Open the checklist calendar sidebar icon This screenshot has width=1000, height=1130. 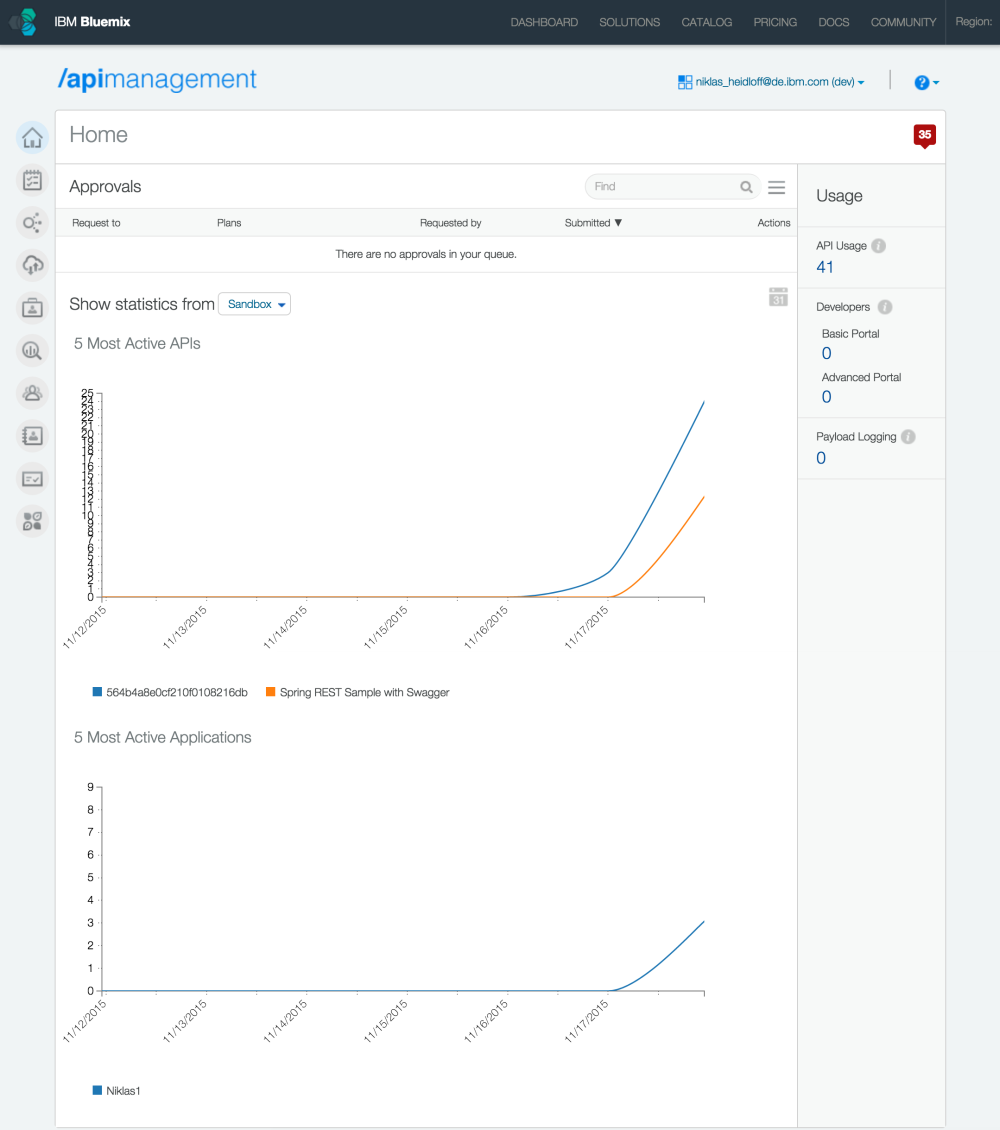[32, 180]
